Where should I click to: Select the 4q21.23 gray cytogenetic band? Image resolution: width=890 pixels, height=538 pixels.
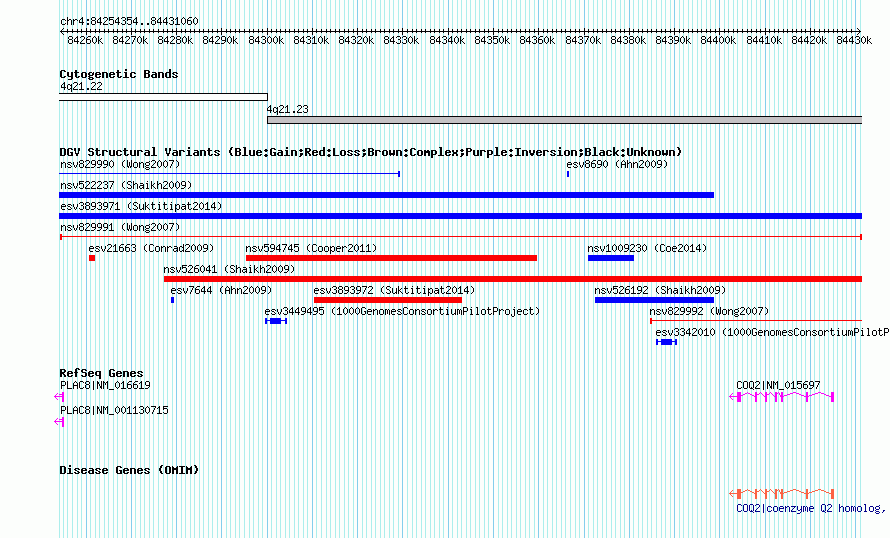pos(565,120)
